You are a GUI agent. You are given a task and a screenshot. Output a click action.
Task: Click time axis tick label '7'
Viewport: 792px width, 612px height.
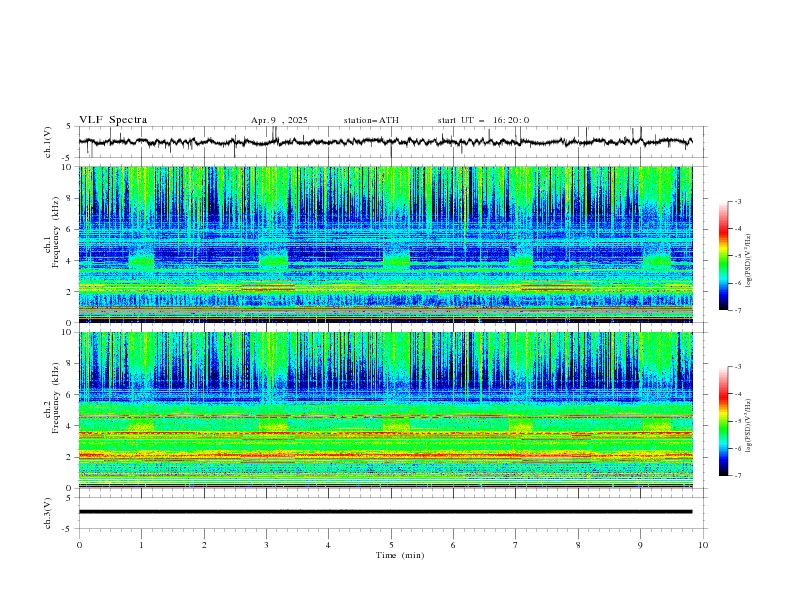516,545
